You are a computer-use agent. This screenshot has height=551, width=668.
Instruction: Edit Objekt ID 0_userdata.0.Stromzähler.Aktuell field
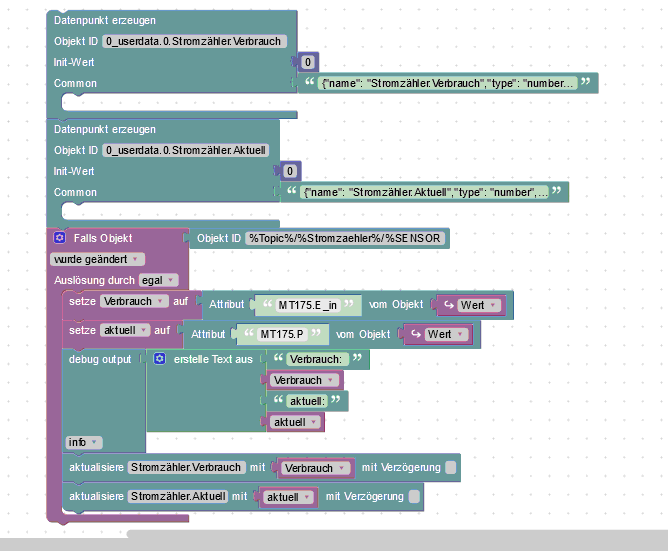[x=185, y=150]
